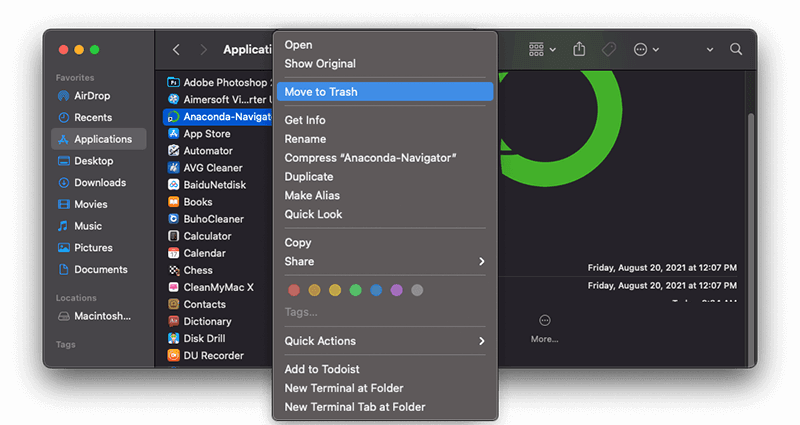Select the Anaconda-Navigator list entry
Image resolution: width=800 pixels, height=425 pixels.
pyautogui.click(x=218, y=117)
